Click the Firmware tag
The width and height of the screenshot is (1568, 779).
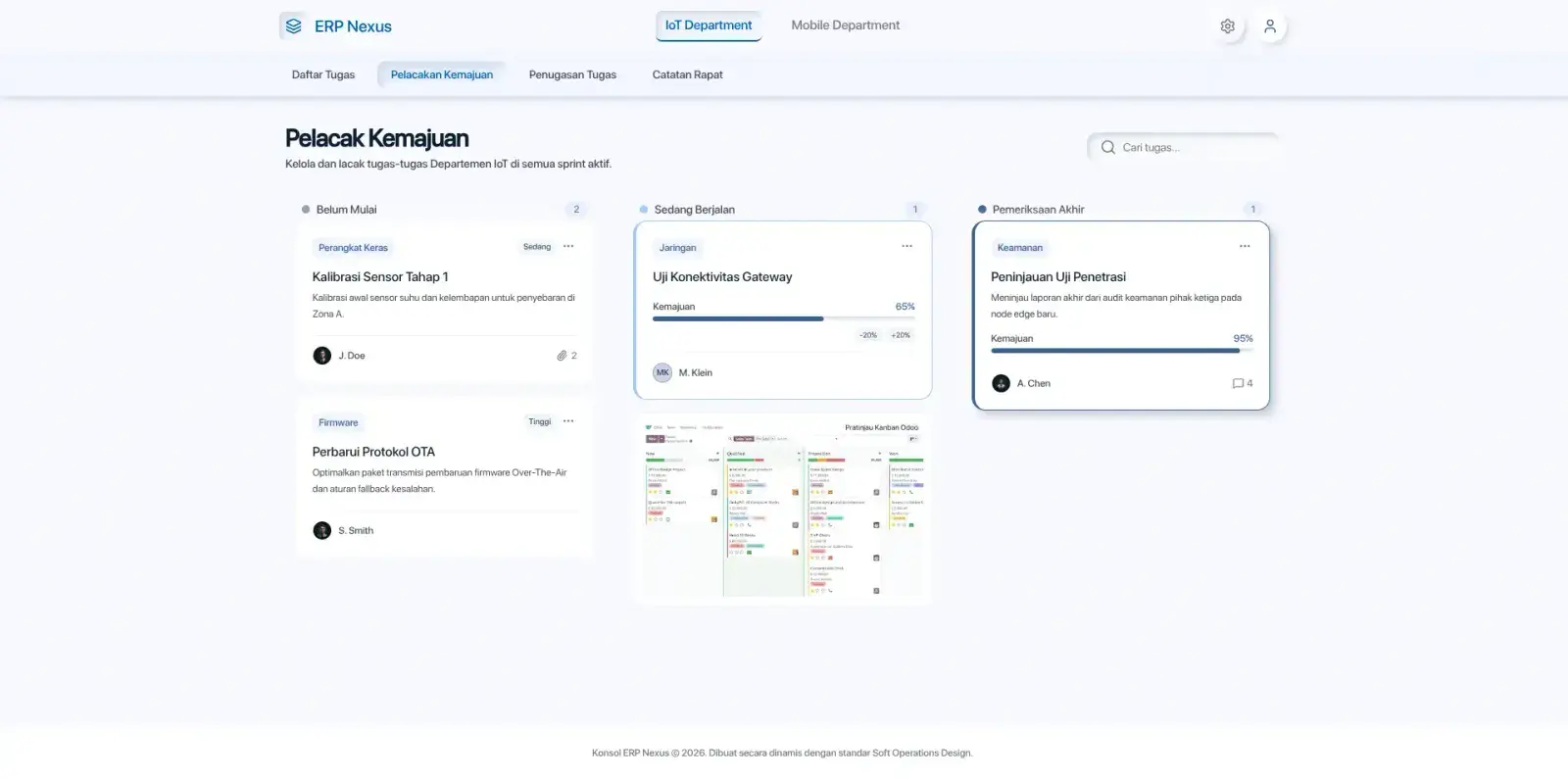(338, 423)
